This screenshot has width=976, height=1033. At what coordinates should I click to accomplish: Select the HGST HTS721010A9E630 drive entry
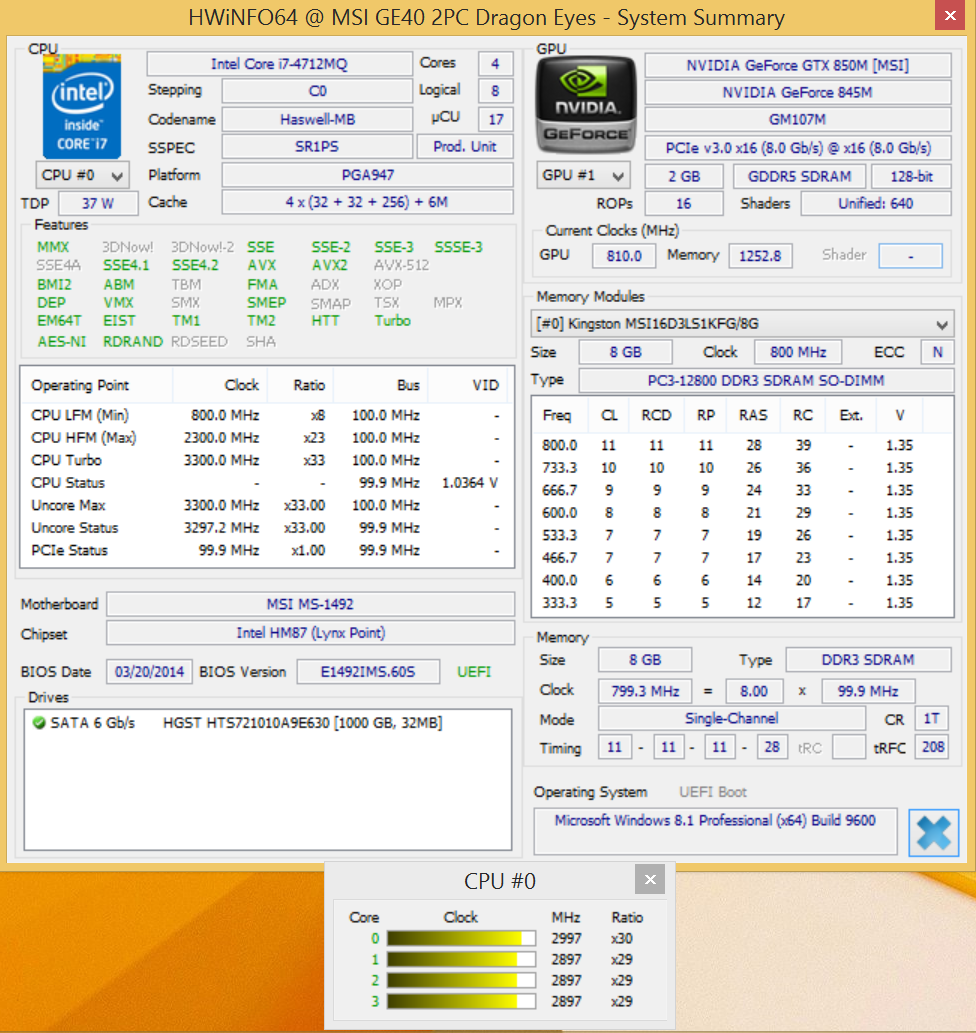tap(268, 723)
